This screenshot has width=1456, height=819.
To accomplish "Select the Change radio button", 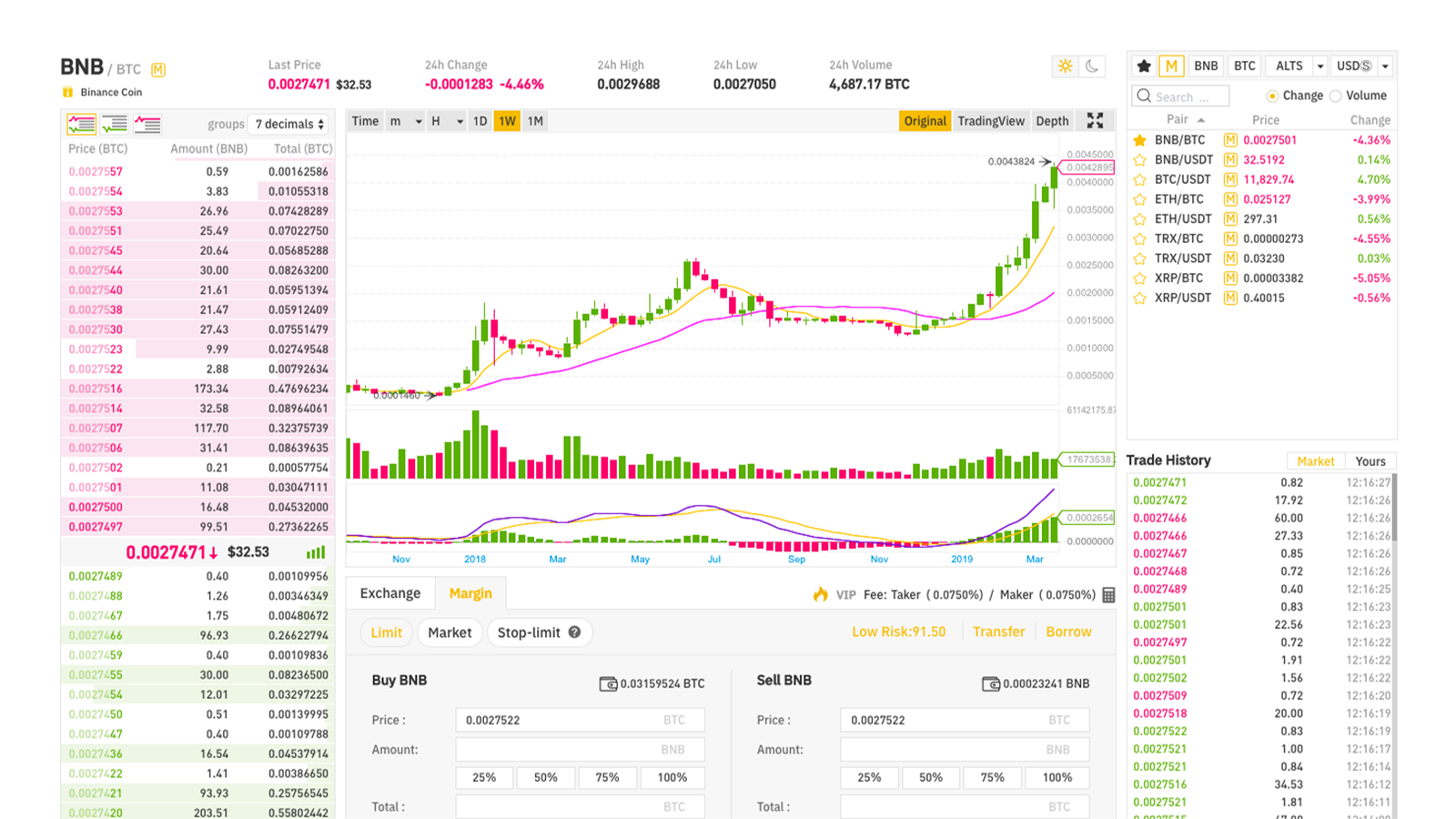I will pos(1272,96).
